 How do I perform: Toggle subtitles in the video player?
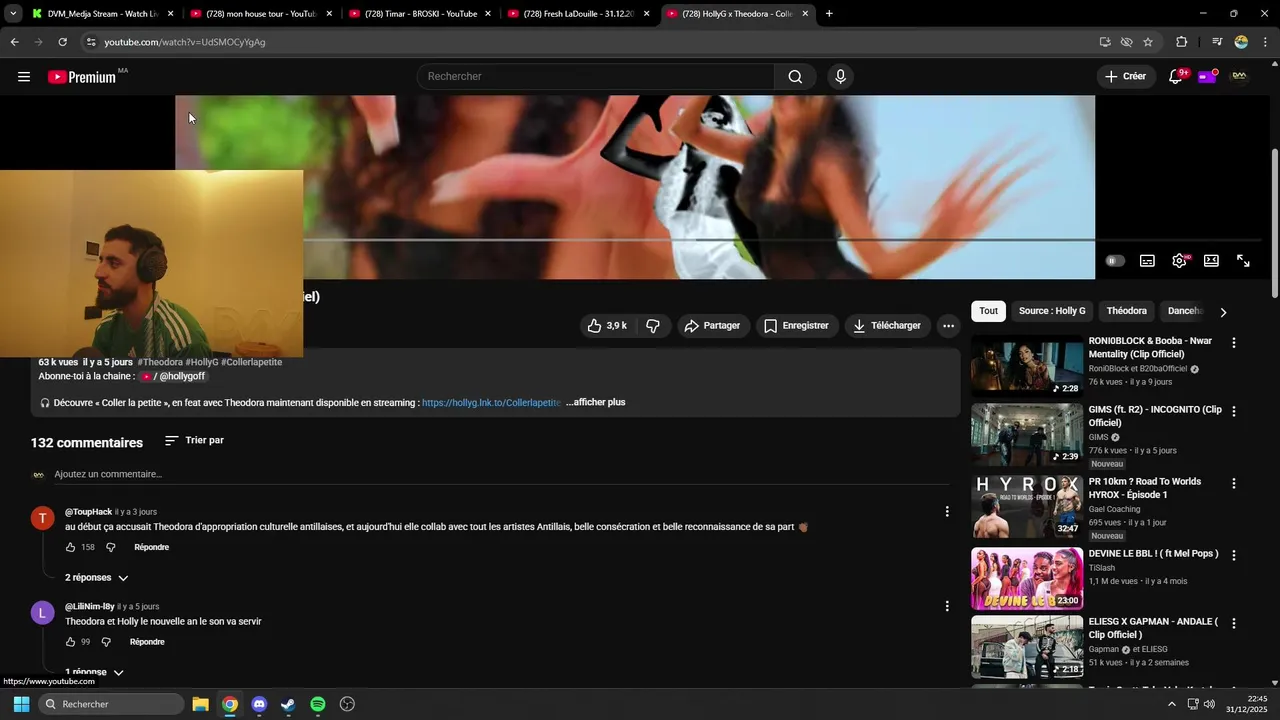(x=1147, y=261)
